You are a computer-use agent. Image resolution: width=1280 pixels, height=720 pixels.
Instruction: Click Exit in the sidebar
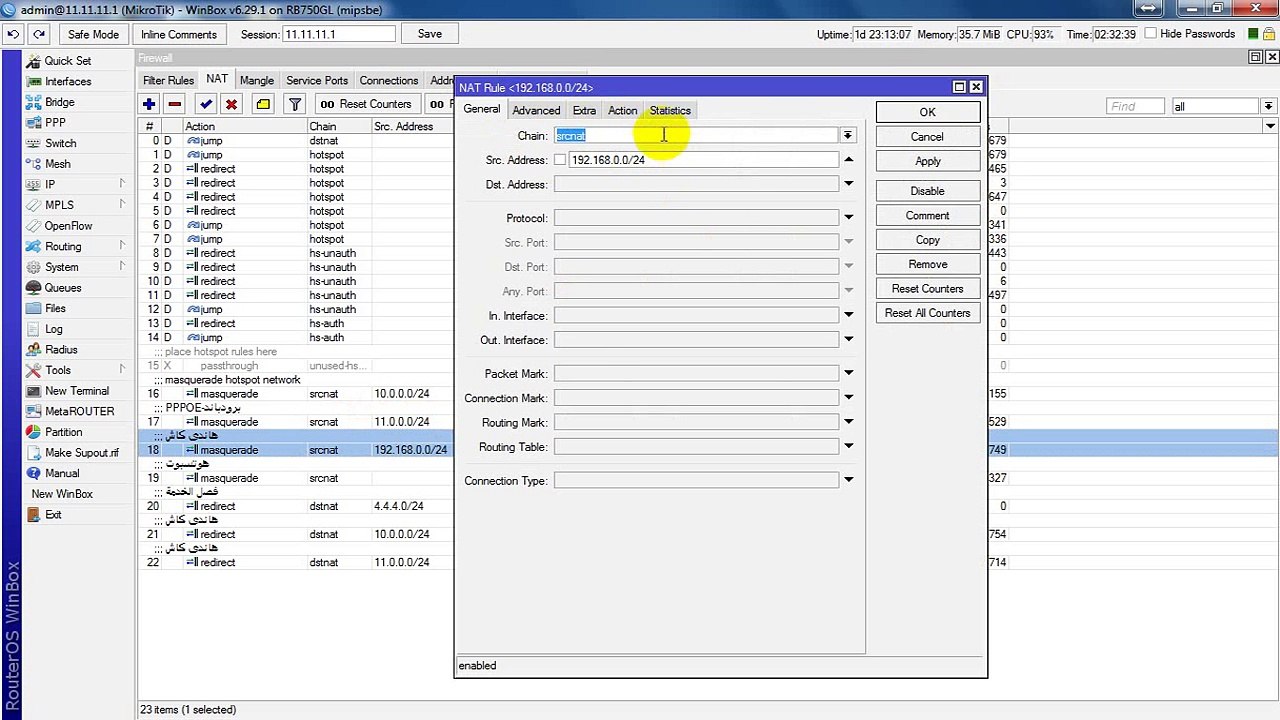click(x=53, y=515)
